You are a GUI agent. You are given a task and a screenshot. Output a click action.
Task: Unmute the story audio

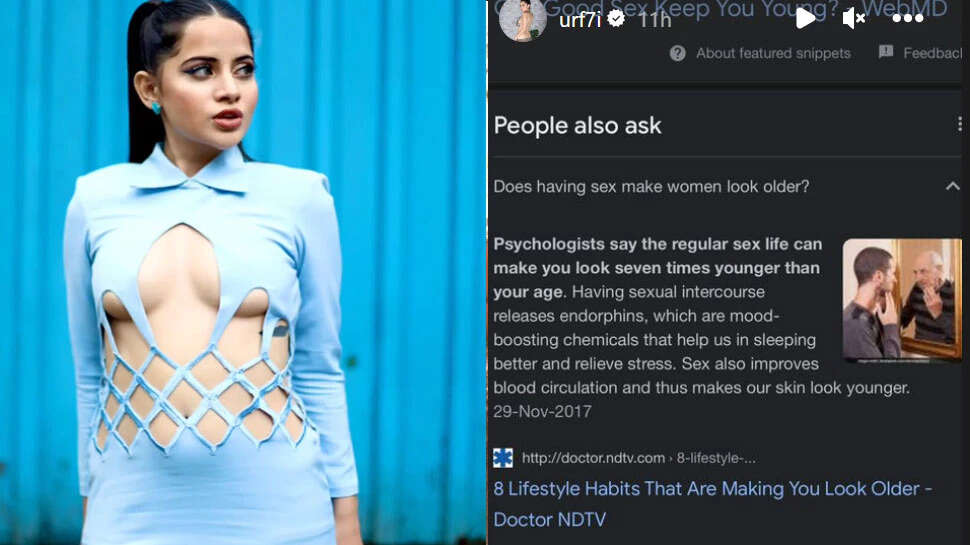pos(854,19)
